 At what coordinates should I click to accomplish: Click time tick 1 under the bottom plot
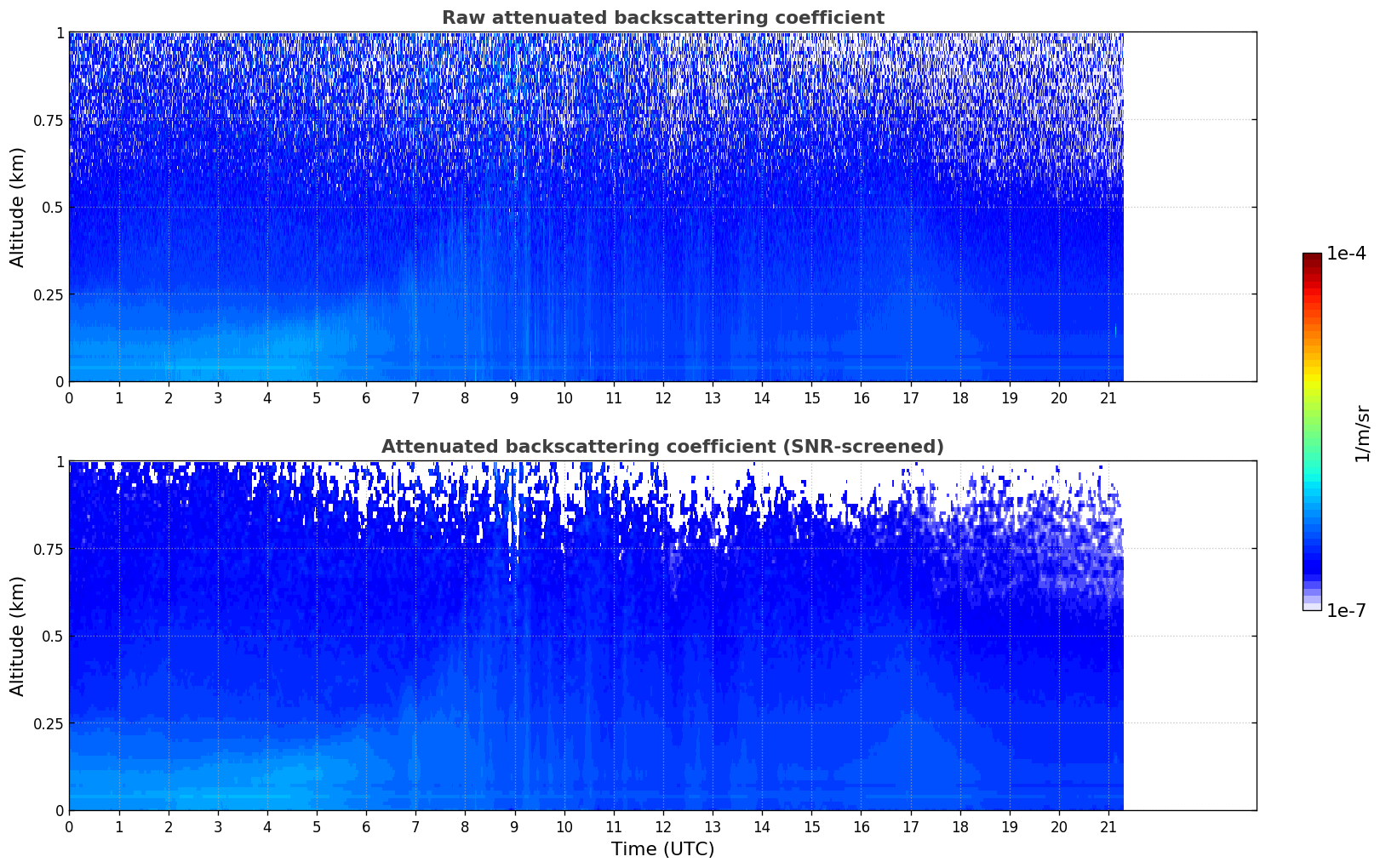(119, 826)
